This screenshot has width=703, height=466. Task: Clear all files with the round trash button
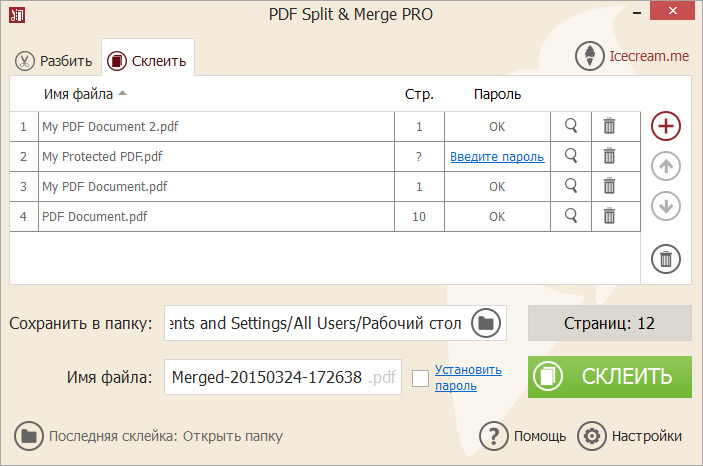click(x=666, y=259)
